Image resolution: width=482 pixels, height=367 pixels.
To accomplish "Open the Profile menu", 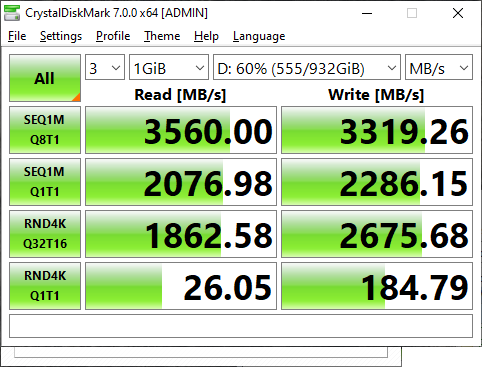I will [x=113, y=36].
